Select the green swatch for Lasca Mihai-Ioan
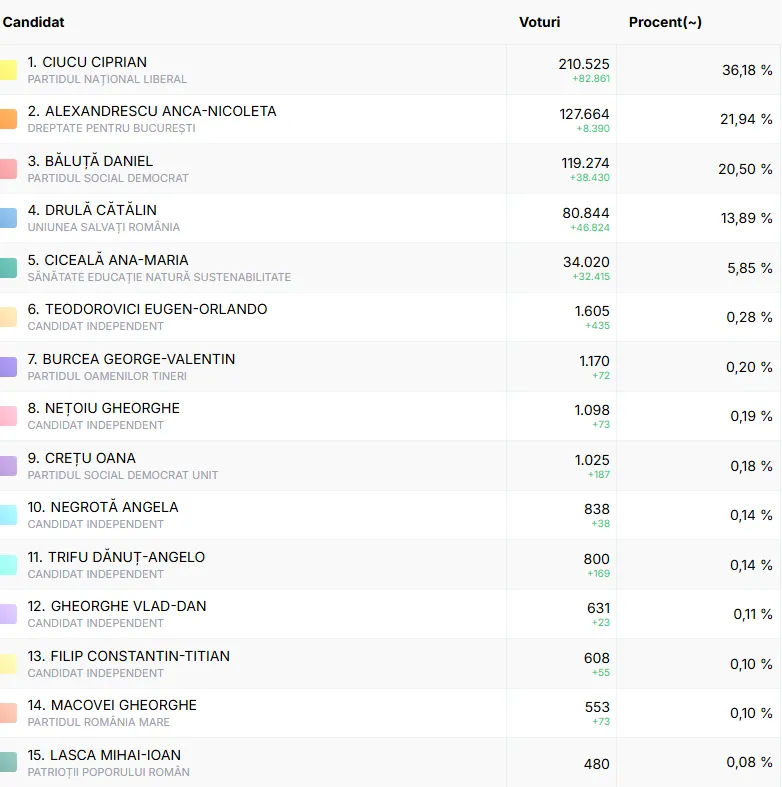Screen dimensions: 782x787 tap(8, 763)
